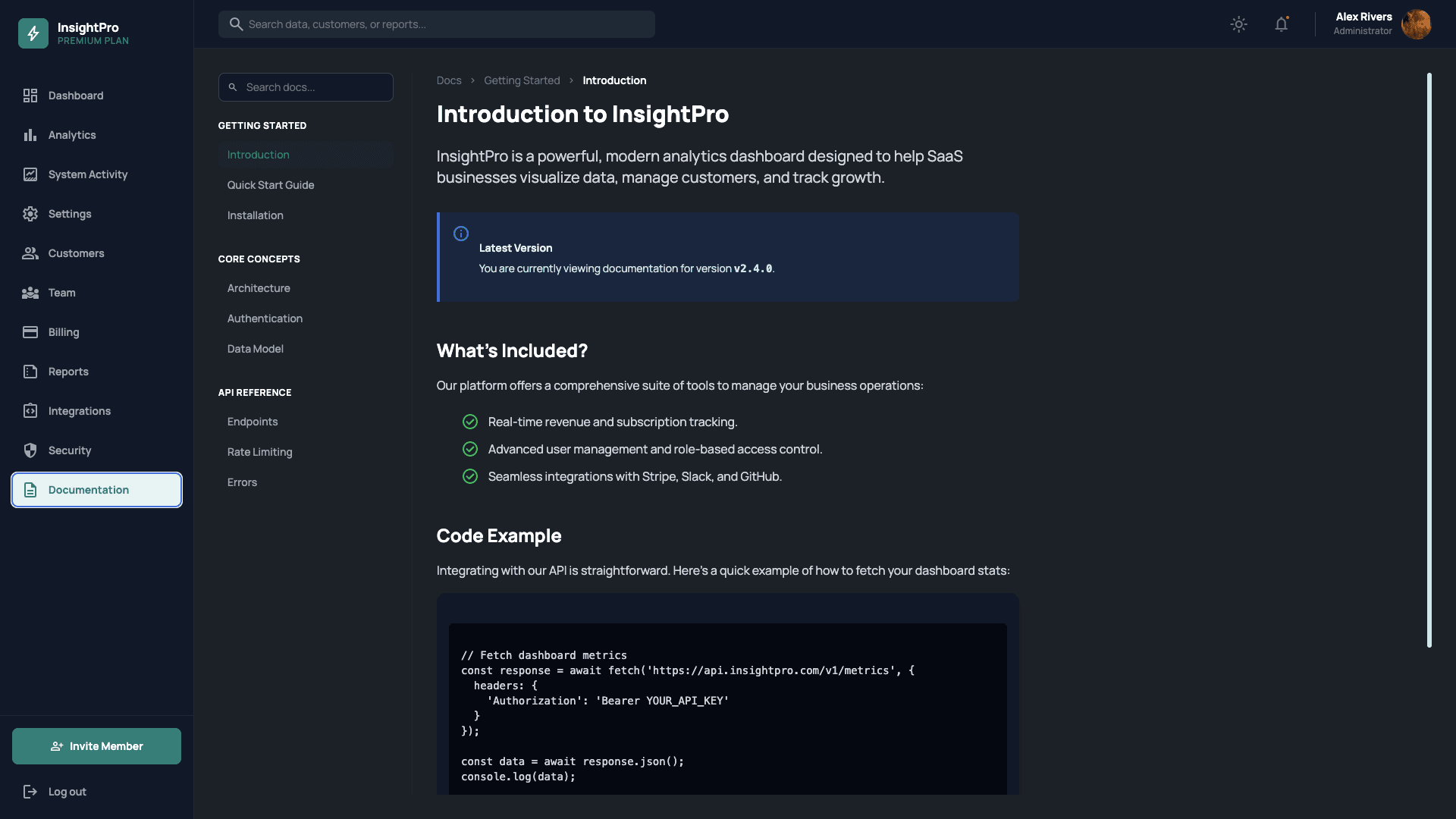Open the Quick Start Guide page
Image resolution: width=1456 pixels, height=819 pixels.
coord(271,185)
